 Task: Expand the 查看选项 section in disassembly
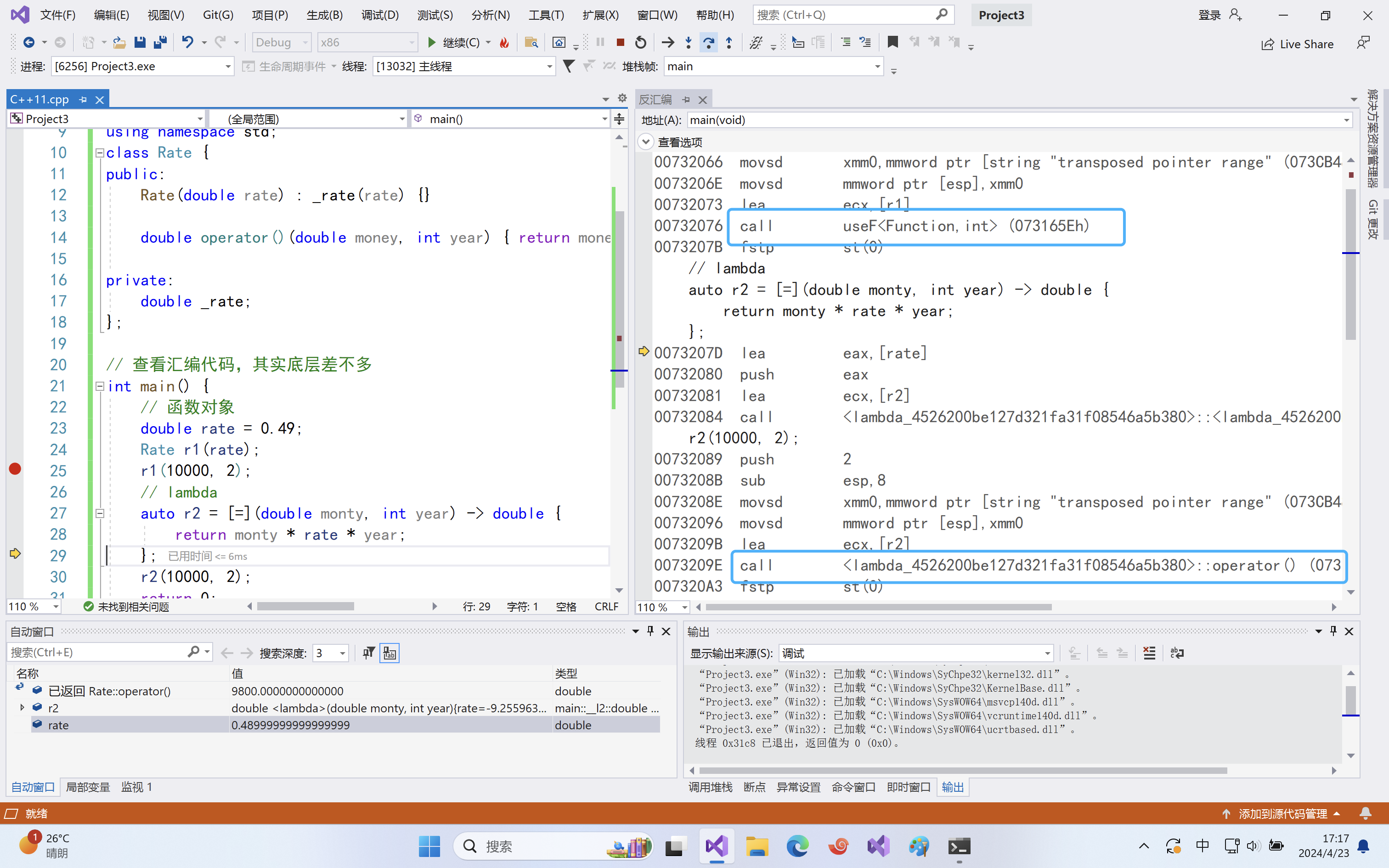click(x=646, y=141)
